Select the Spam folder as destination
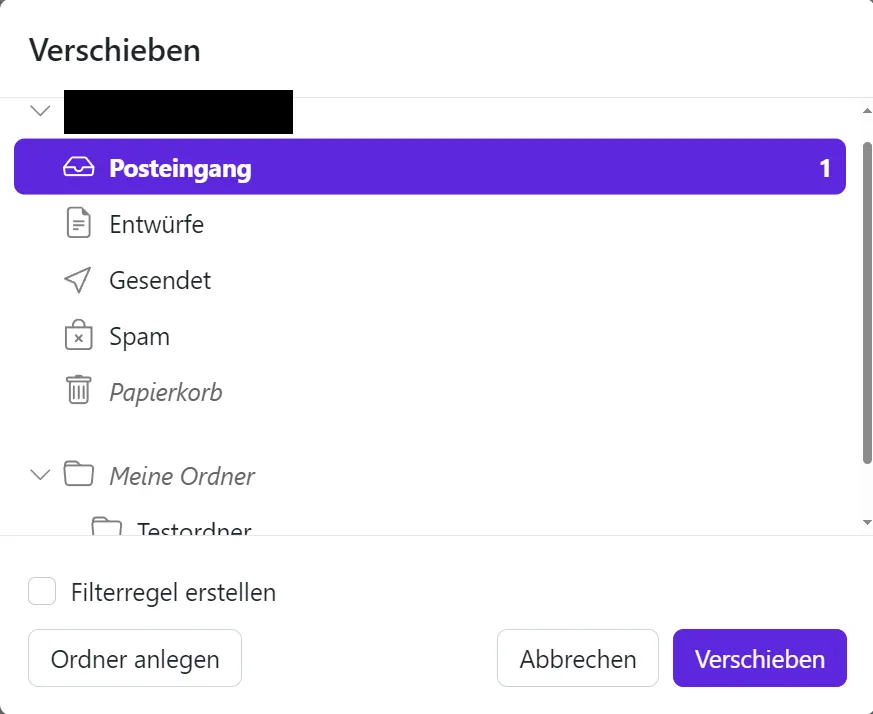This screenshot has height=714, width=873. point(139,336)
